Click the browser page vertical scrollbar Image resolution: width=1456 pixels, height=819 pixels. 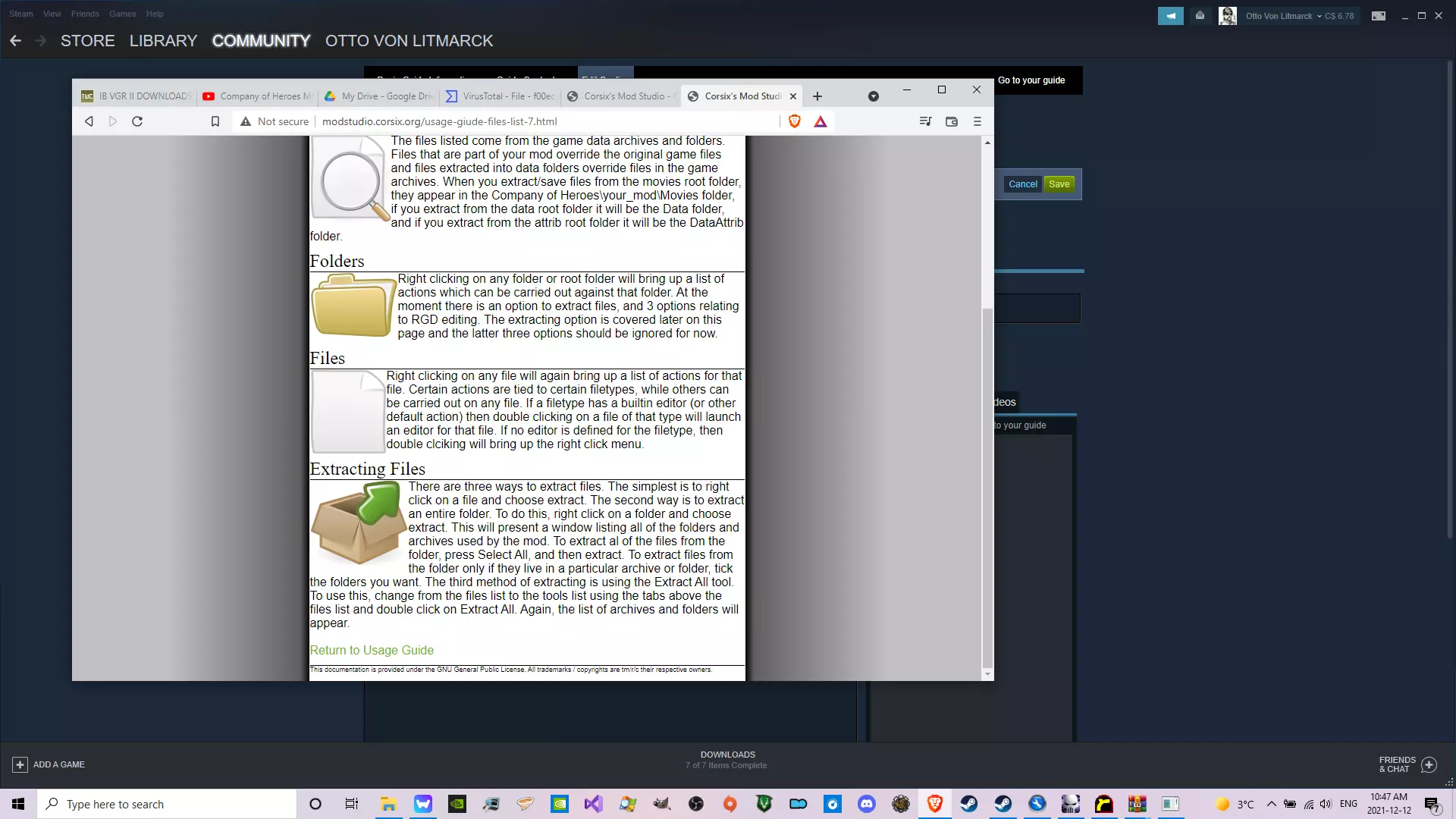[987, 485]
